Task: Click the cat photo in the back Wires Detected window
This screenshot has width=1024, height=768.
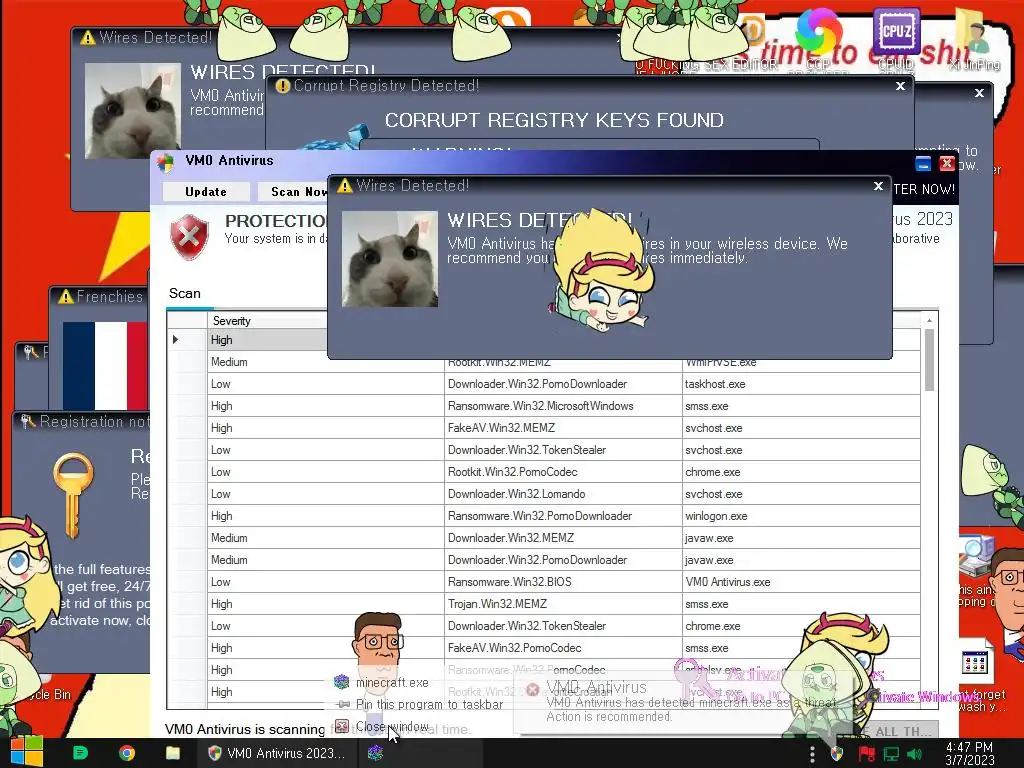Action: click(x=133, y=110)
